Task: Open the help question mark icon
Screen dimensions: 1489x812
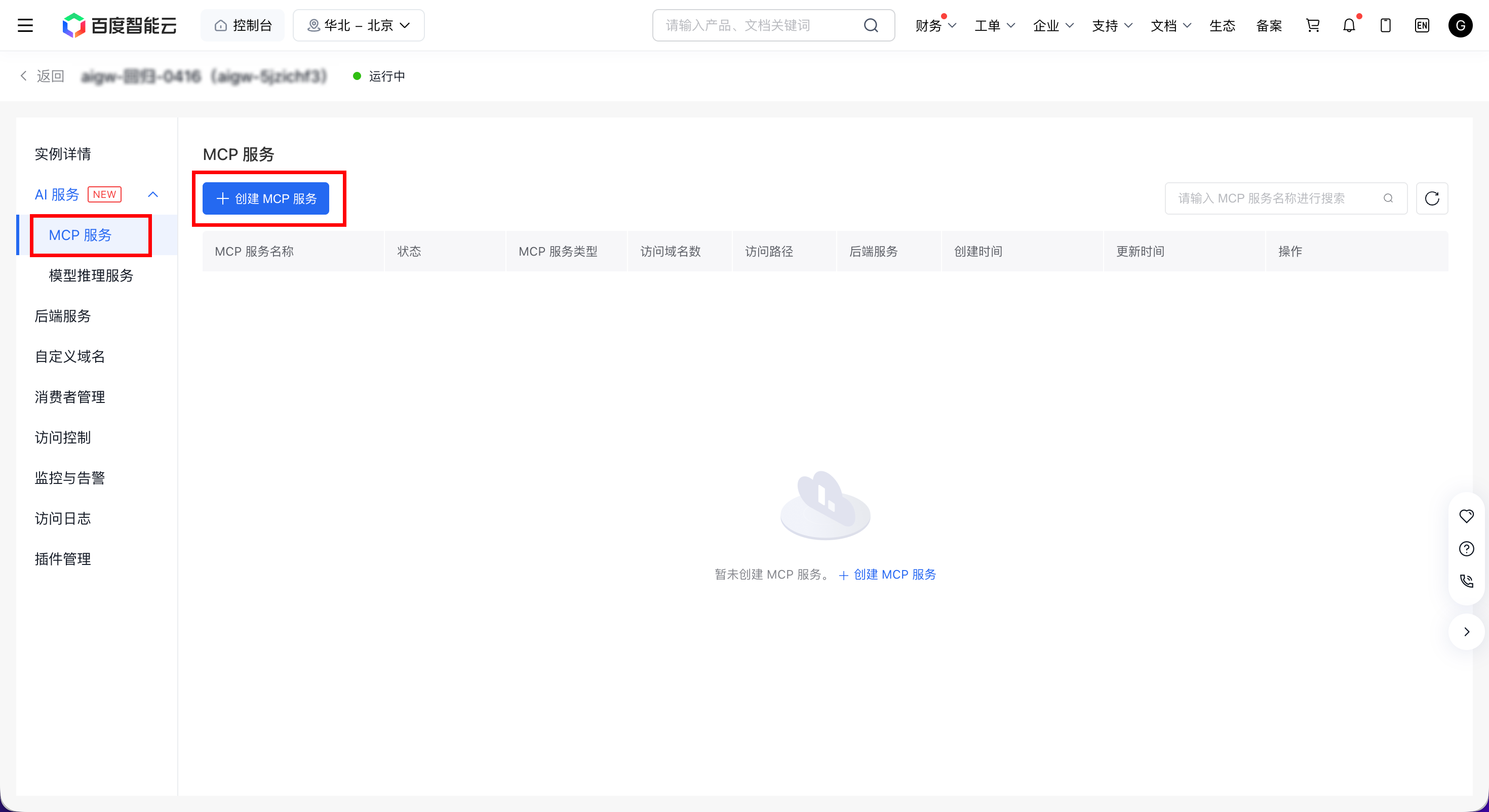Action: pyautogui.click(x=1466, y=548)
